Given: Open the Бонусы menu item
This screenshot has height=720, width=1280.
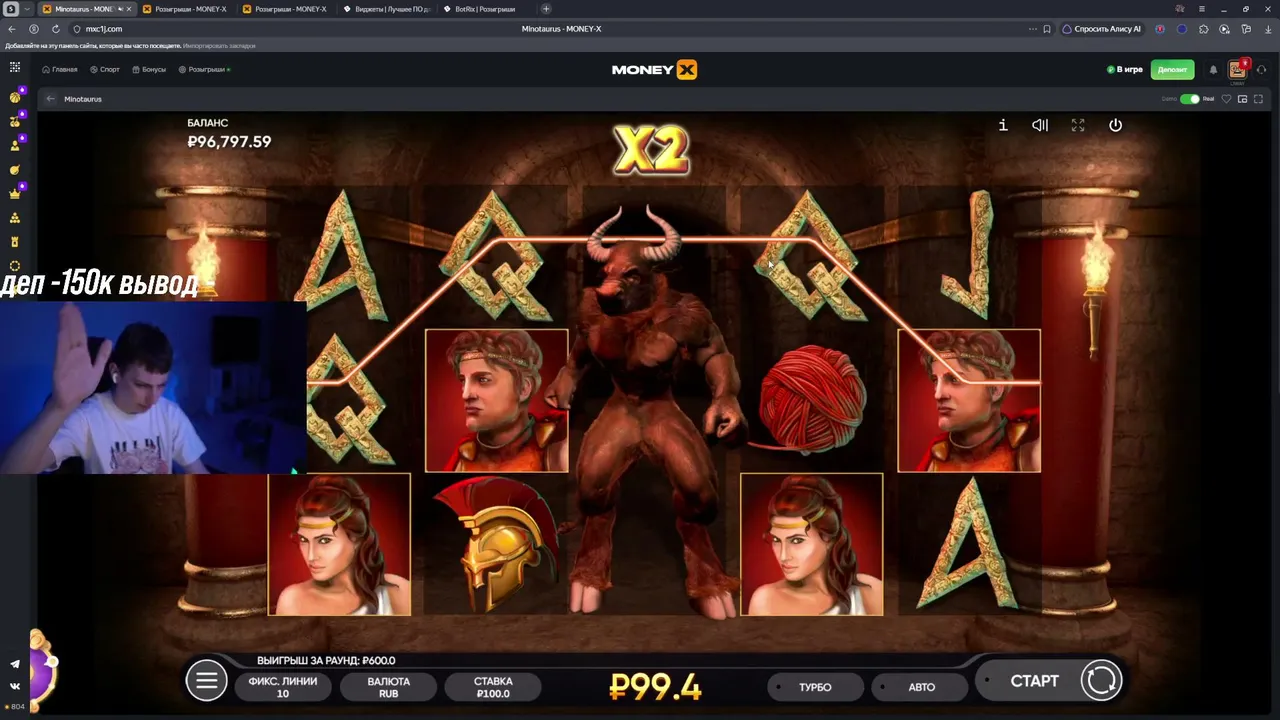Looking at the screenshot, I should coord(149,70).
